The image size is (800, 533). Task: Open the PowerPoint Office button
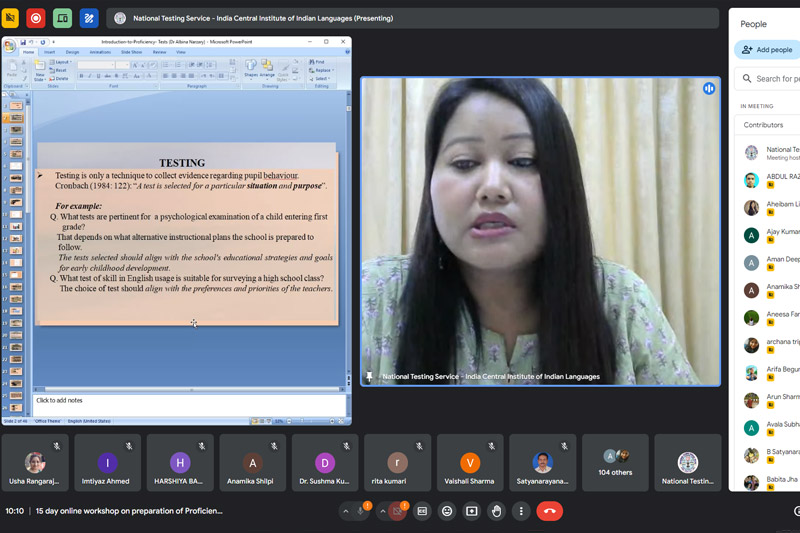click(x=9, y=46)
